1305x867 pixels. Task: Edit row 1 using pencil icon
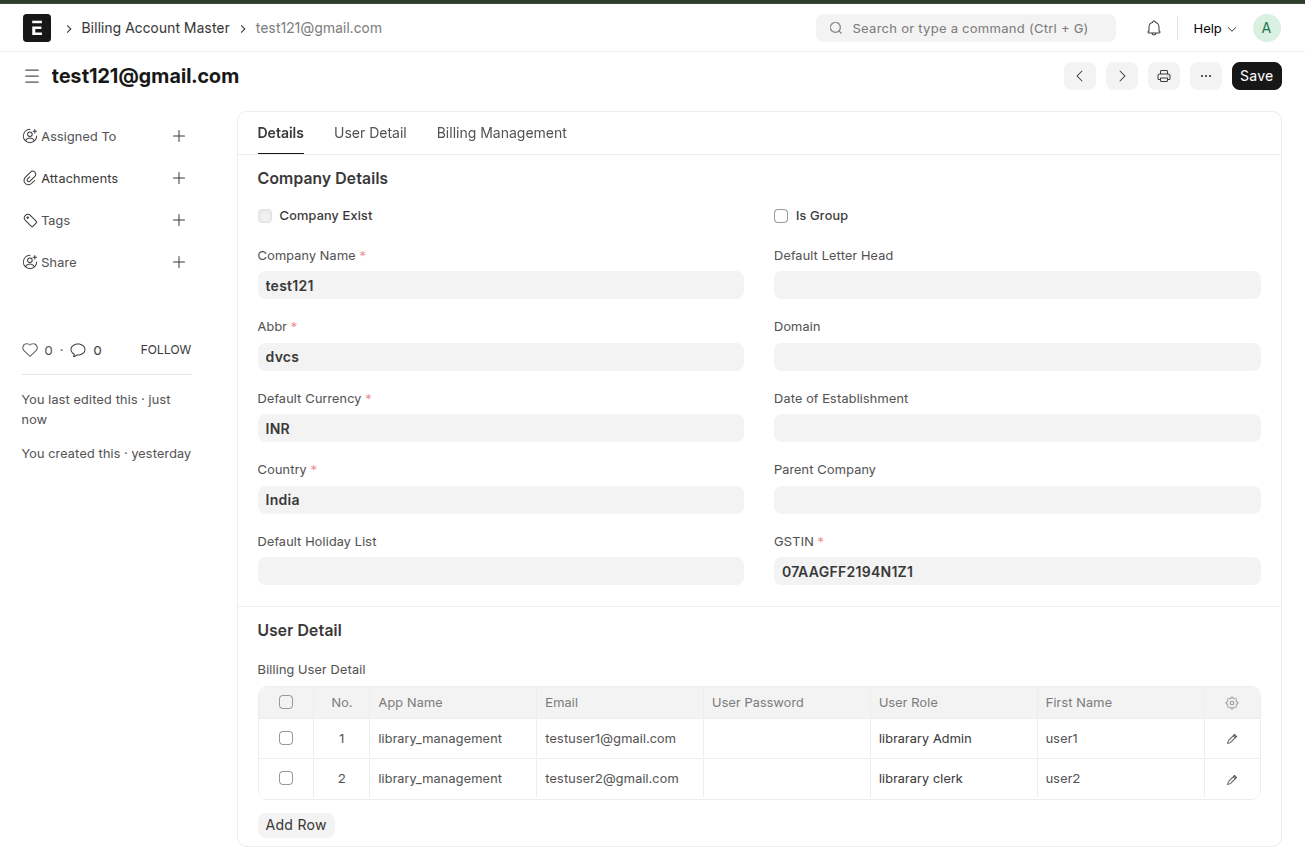click(x=1231, y=739)
